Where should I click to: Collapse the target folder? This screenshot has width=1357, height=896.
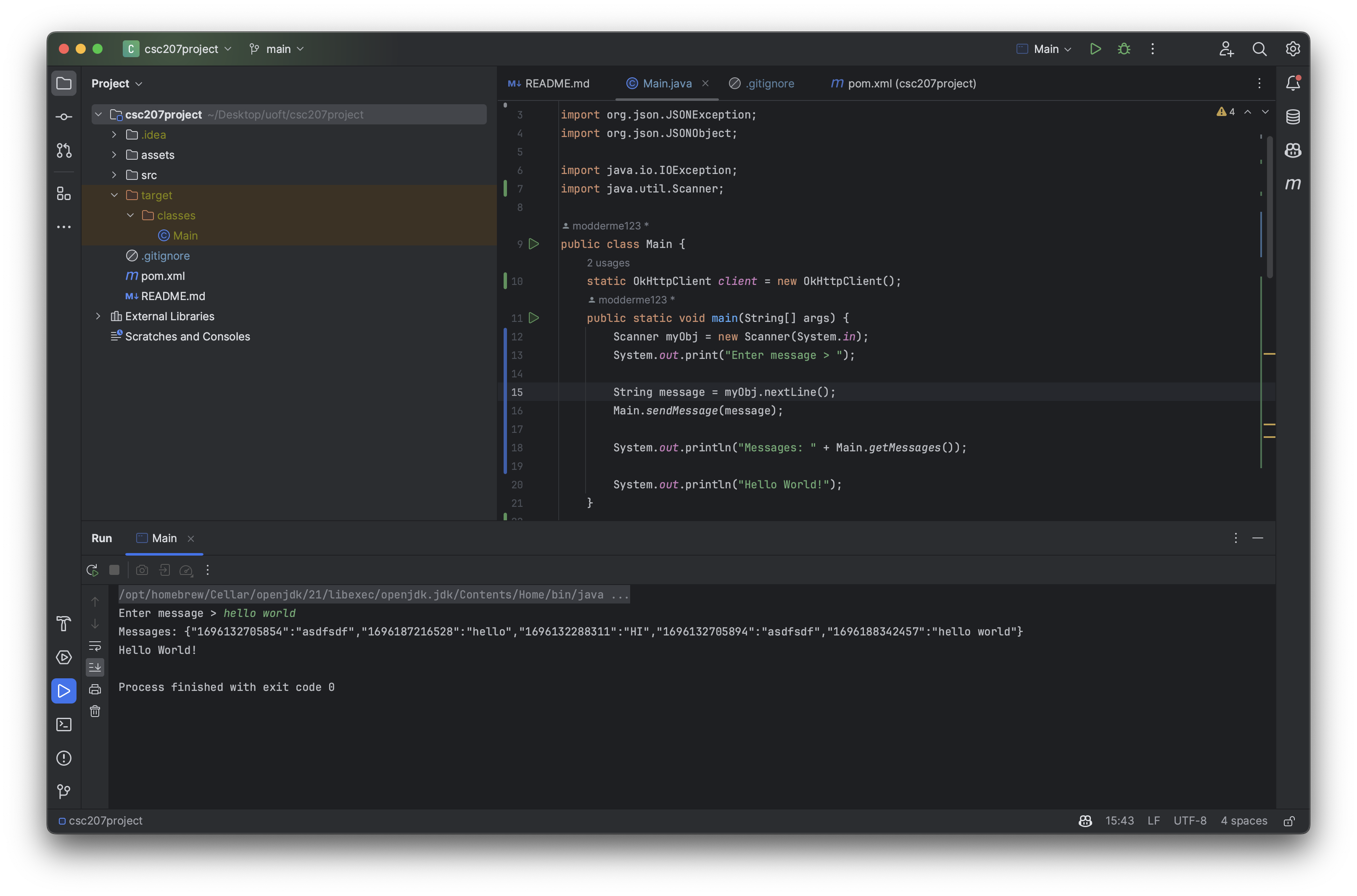point(114,195)
